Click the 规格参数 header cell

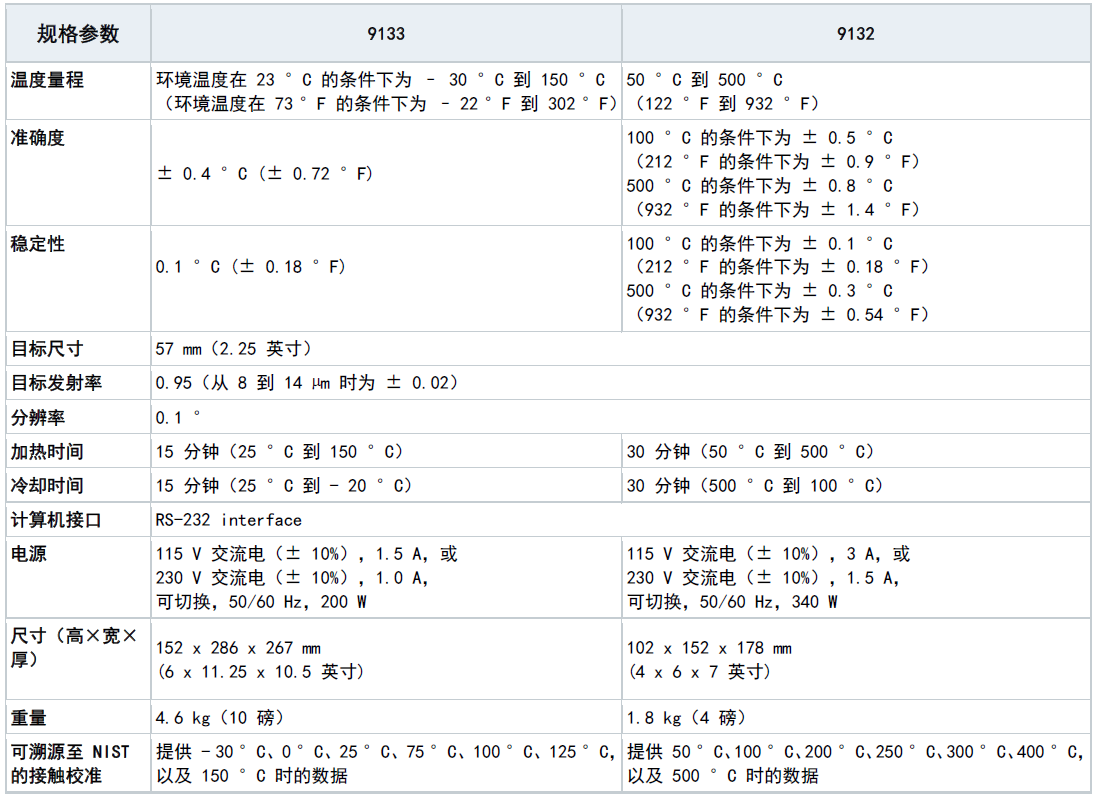pyautogui.click(x=78, y=34)
